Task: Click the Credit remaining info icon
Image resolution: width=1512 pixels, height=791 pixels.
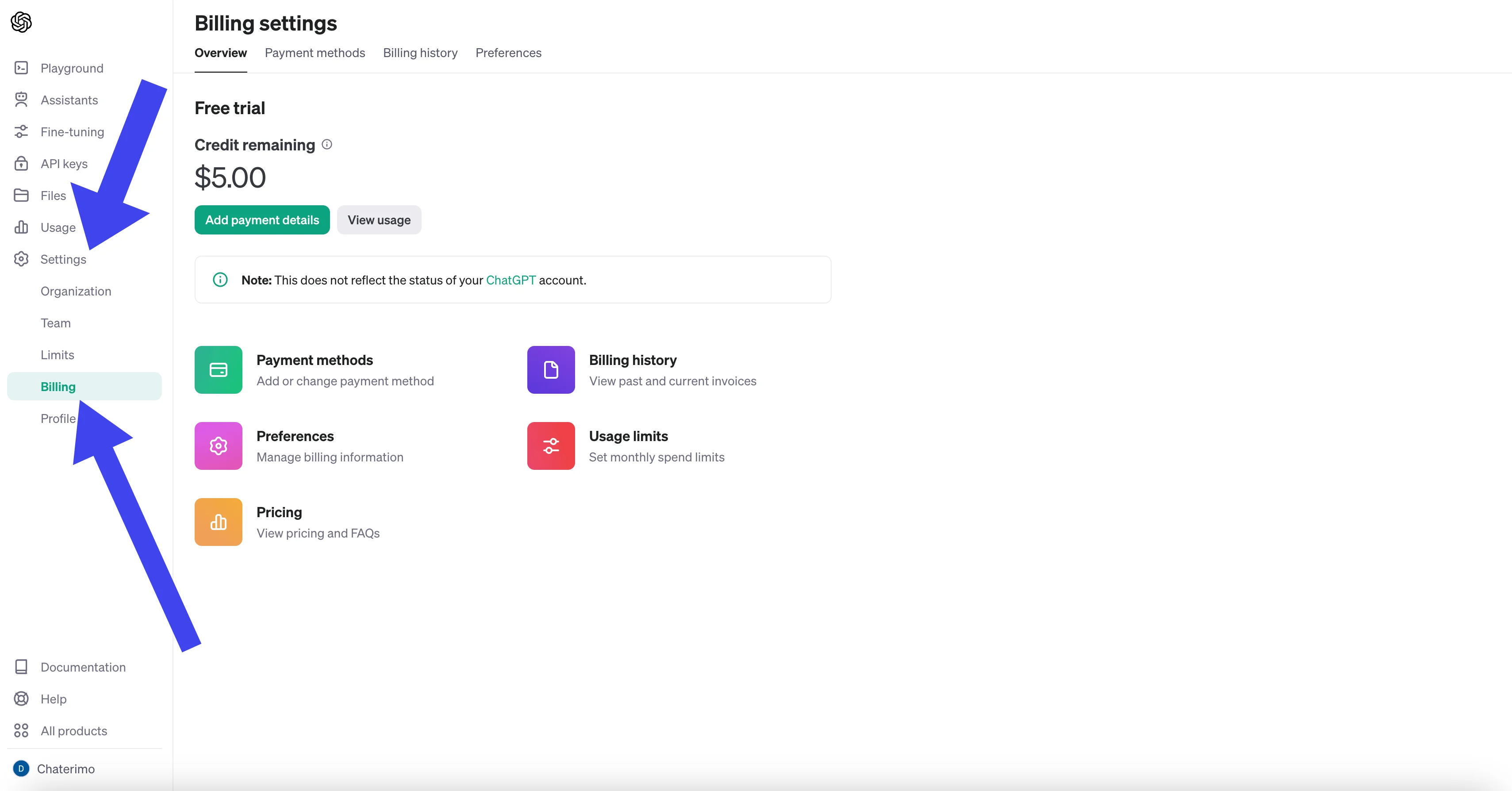Action: (x=327, y=144)
